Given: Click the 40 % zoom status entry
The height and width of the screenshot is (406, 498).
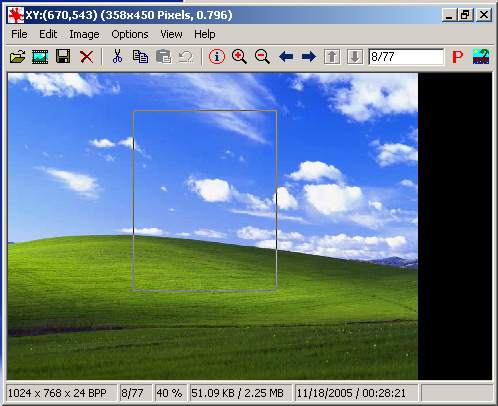Looking at the screenshot, I should coord(169,393).
